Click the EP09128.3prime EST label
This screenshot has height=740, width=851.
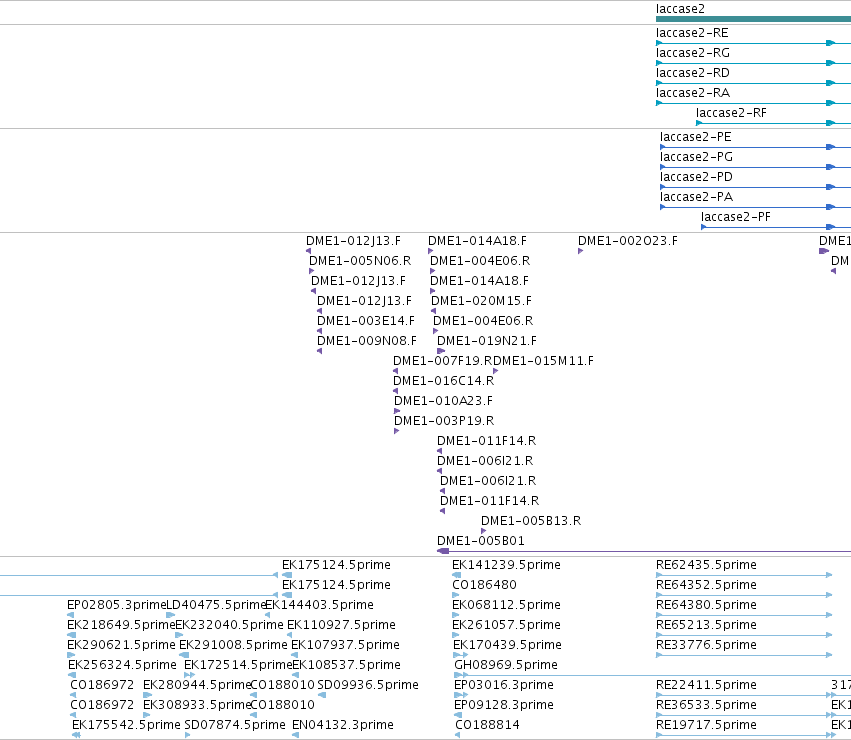(503, 705)
